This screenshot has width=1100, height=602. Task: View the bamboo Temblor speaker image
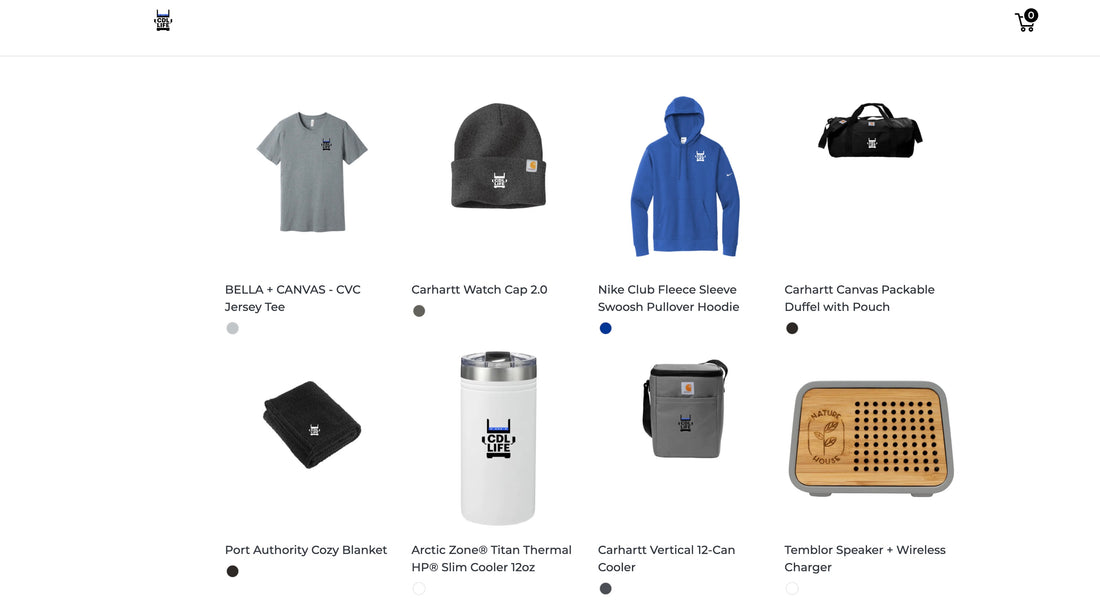871,438
